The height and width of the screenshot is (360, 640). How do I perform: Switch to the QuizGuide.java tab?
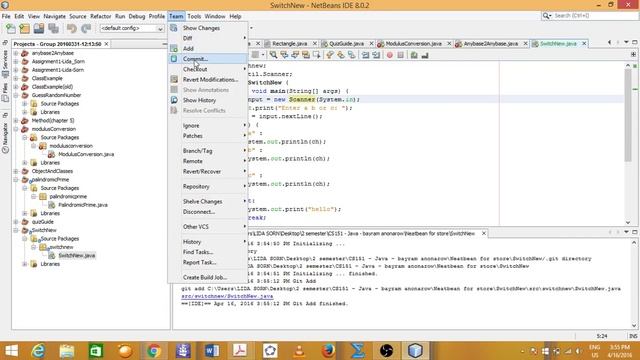click(346, 44)
